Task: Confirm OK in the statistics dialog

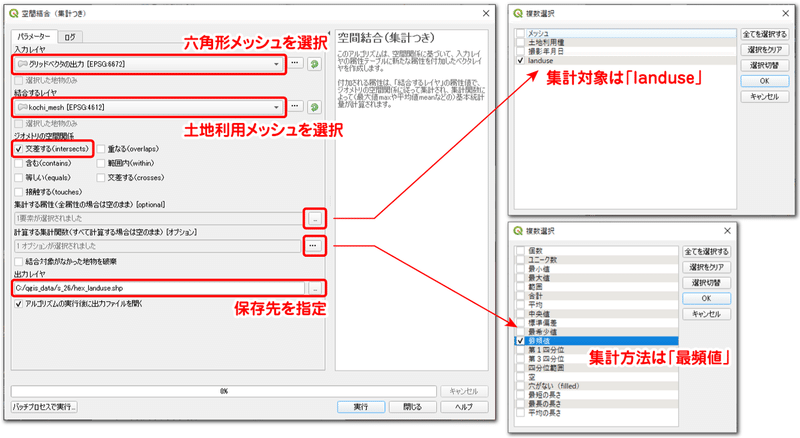Action: point(706,298)
